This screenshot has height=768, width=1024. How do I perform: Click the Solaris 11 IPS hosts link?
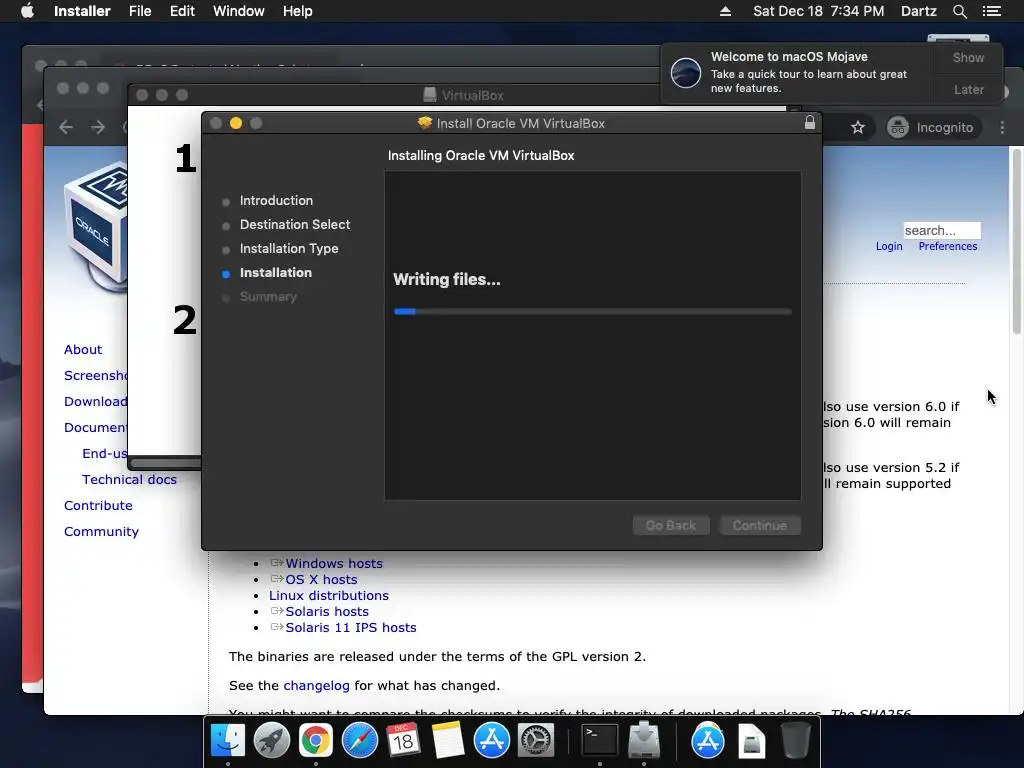(x=351, y=628)
